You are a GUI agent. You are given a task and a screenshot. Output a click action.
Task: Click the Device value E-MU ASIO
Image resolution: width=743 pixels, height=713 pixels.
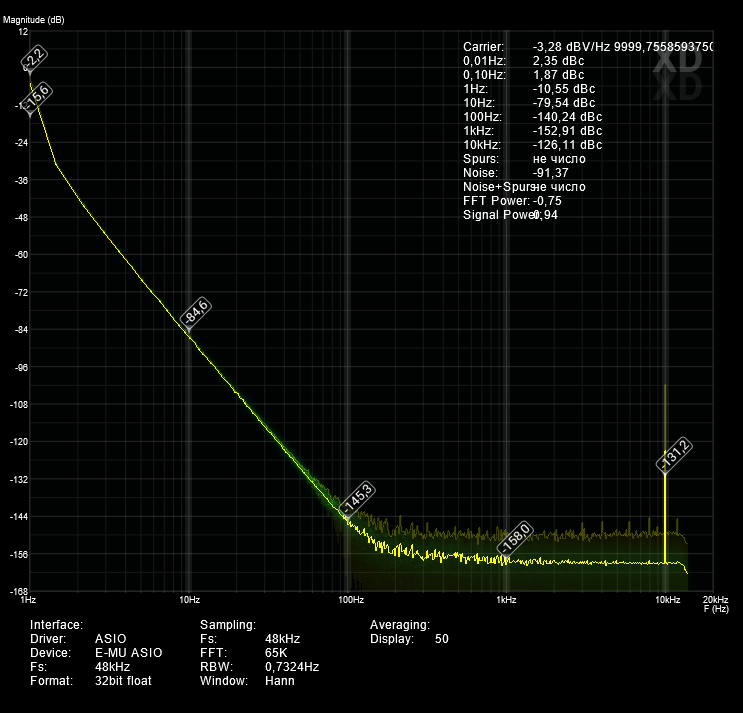click(x=129, y=653)
